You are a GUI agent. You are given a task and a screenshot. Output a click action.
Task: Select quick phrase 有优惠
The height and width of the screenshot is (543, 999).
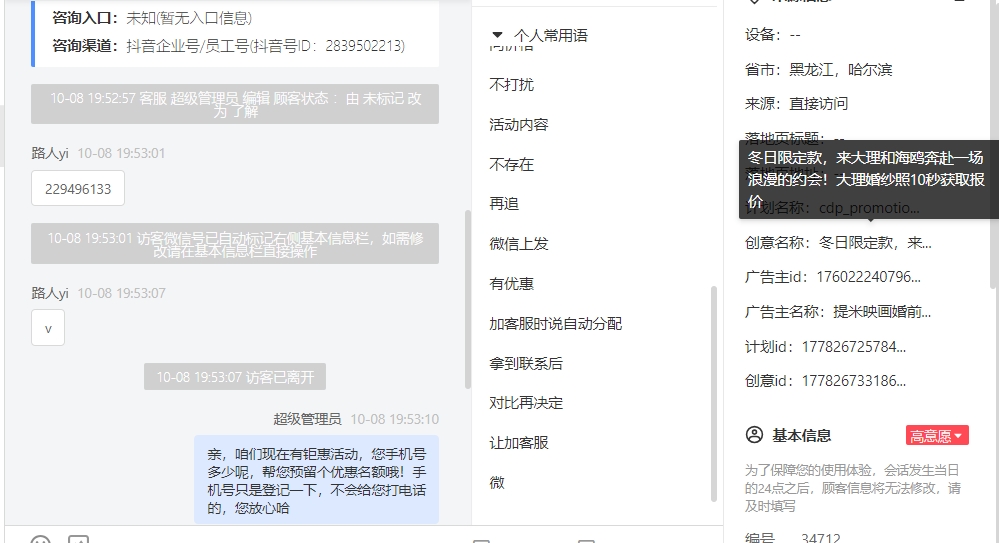(512, 284)
